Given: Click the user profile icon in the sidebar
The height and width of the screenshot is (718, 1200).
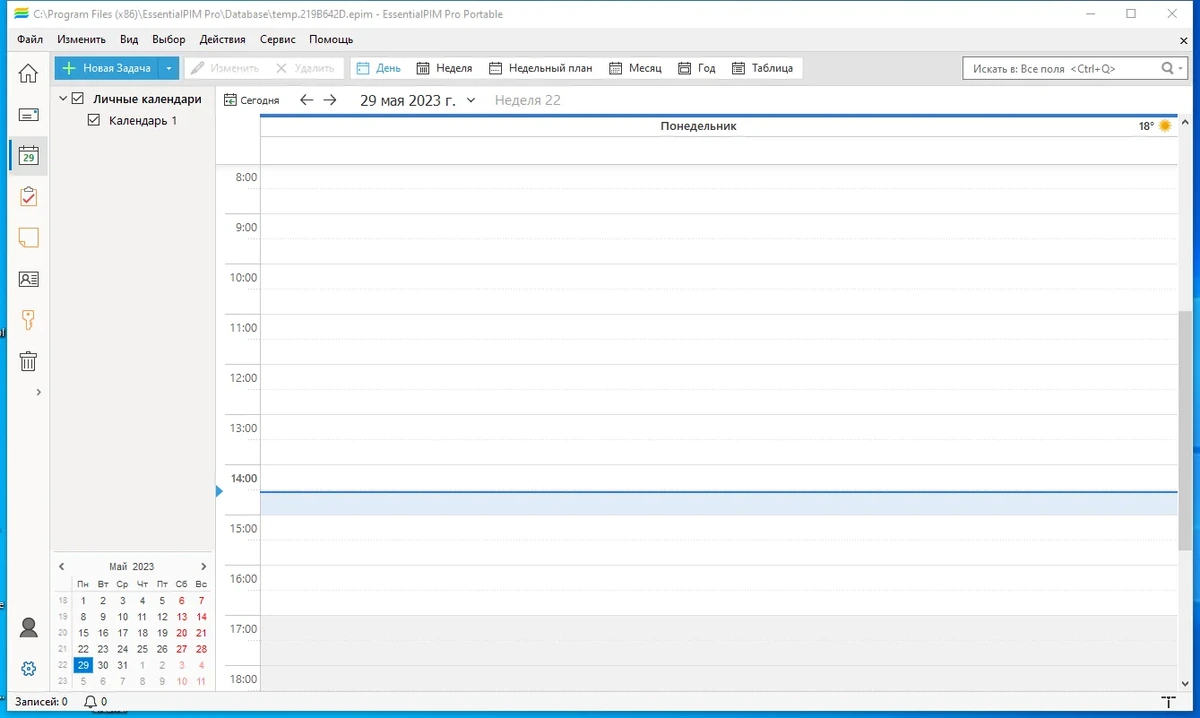Looking at the screenshot, I should 28,627.
